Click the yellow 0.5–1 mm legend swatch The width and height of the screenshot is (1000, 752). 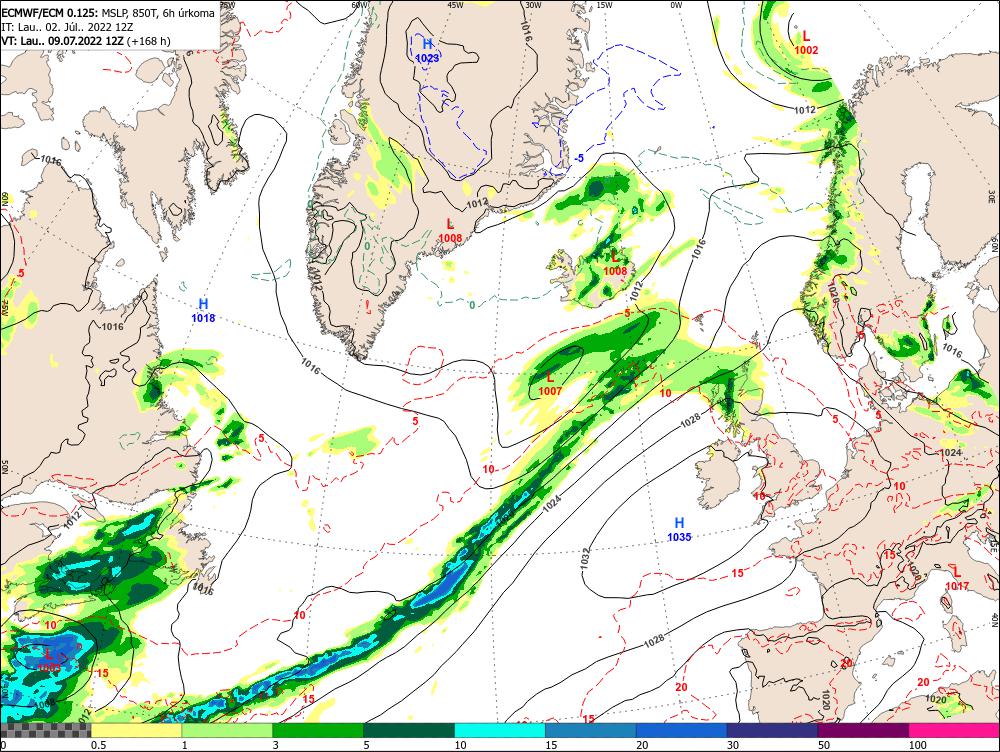136,730
